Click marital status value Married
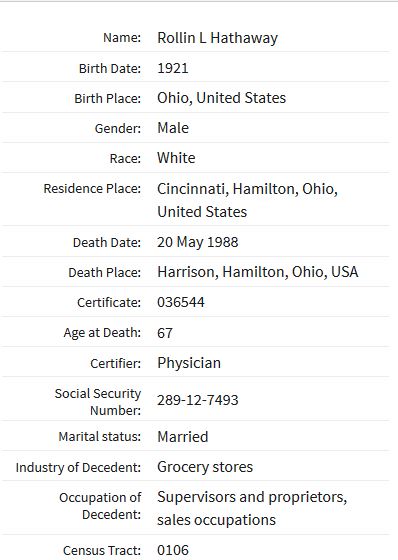This screenshot has width=398, height=560. tap(183, 437)
